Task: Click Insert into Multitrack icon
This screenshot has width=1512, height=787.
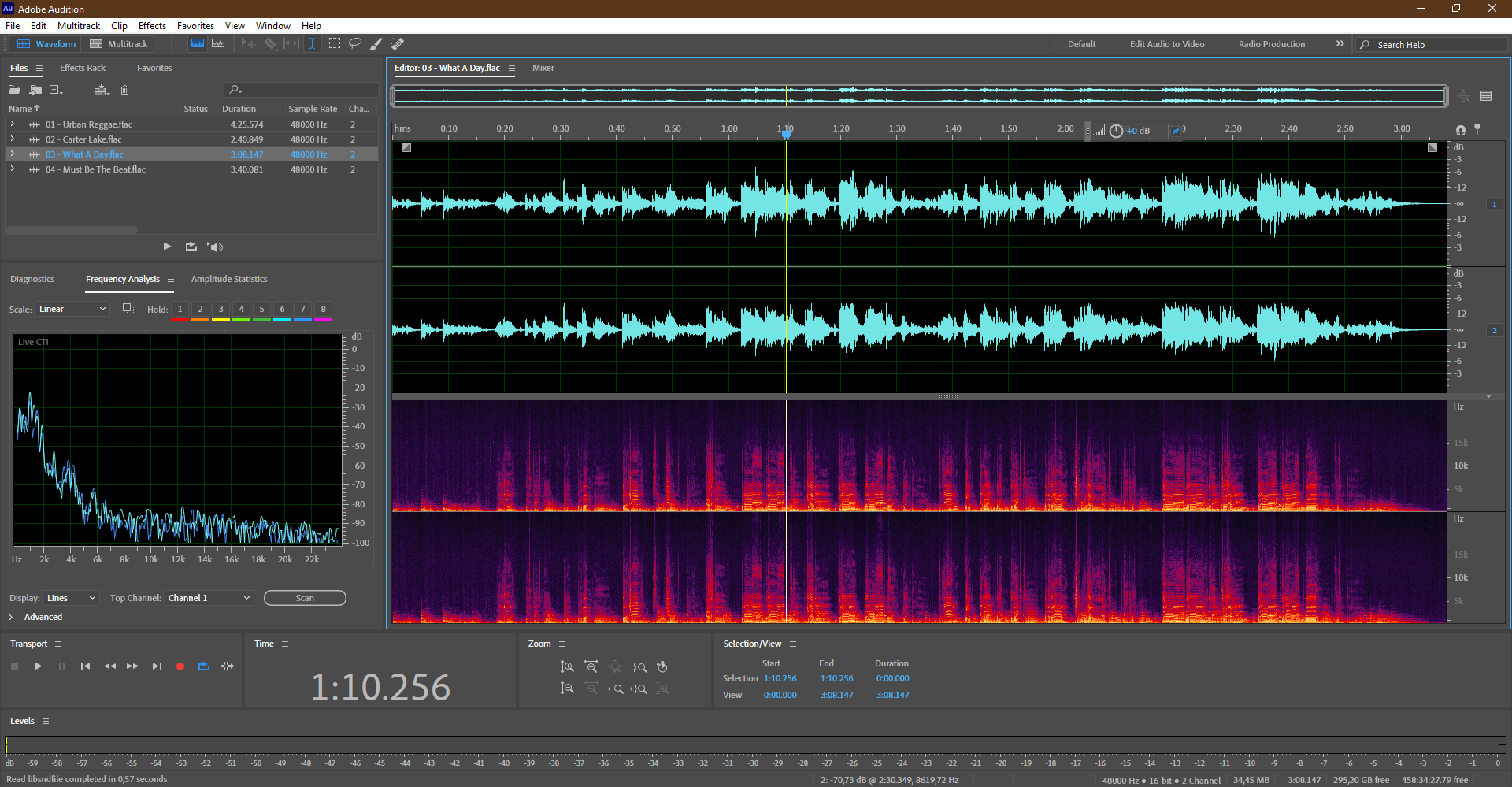Action: (102, 90)
